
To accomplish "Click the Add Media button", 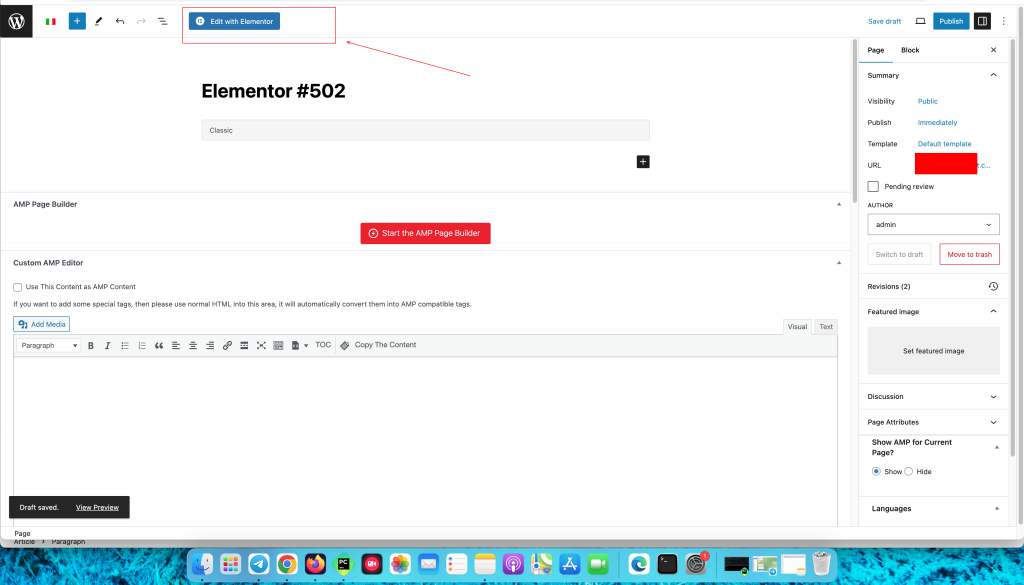I will [x=42, y=324].
